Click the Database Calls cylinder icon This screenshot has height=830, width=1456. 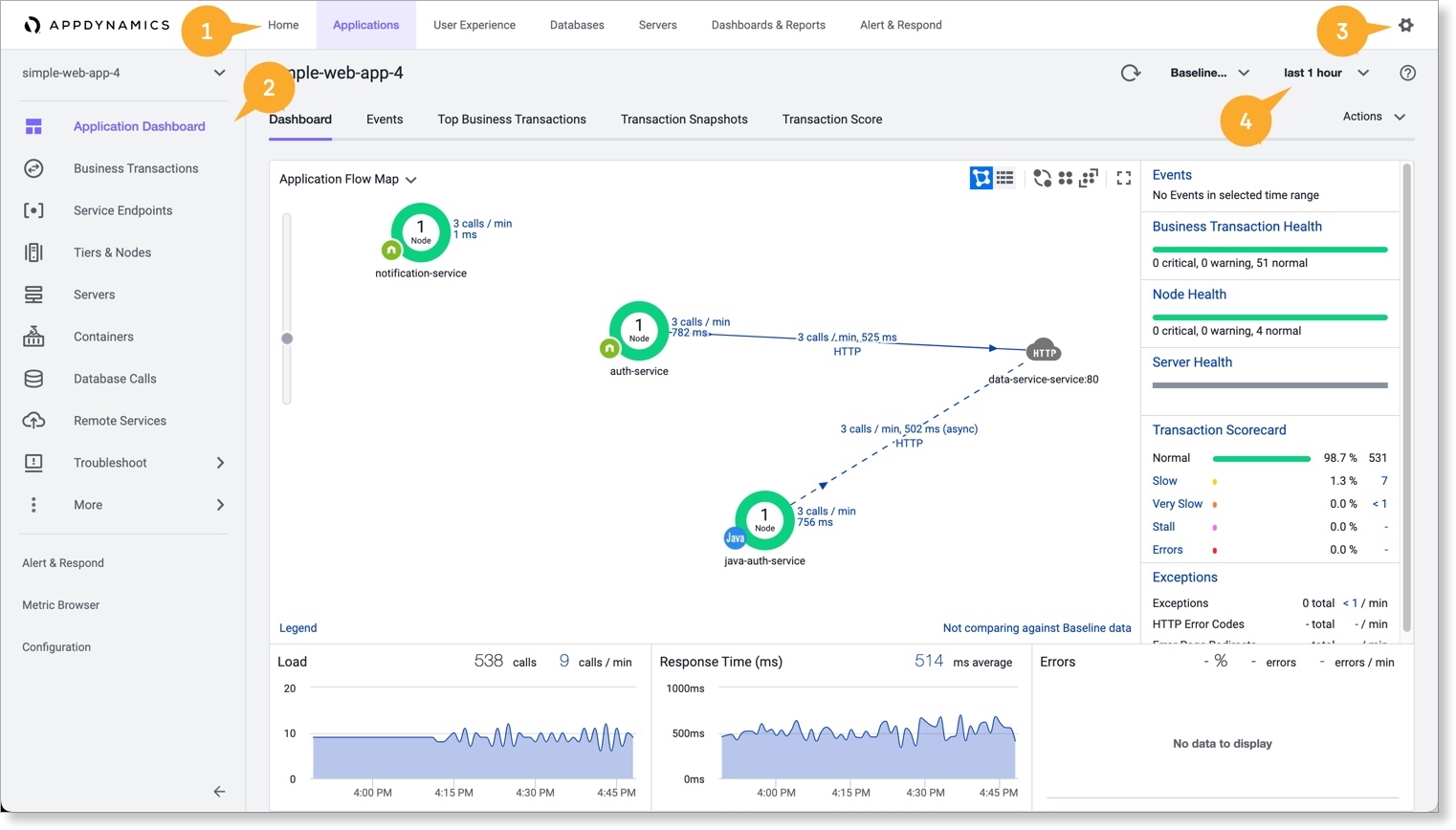[x=33, y=379]
